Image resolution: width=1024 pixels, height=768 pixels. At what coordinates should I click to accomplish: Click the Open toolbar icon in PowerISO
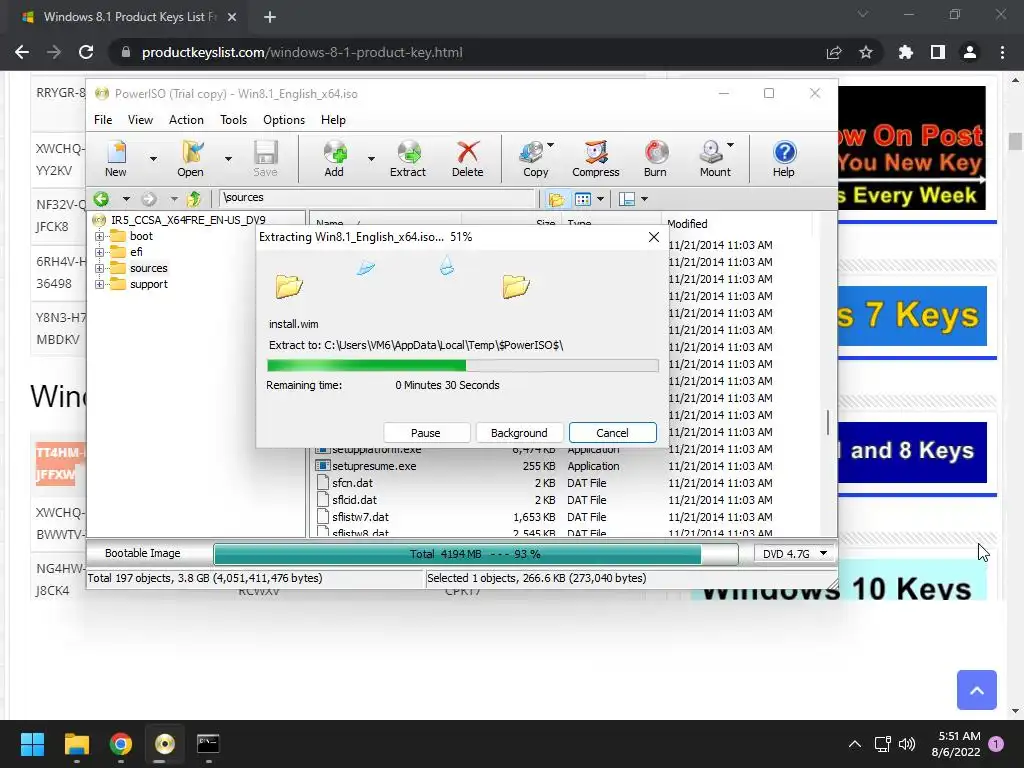click(190, 158)
